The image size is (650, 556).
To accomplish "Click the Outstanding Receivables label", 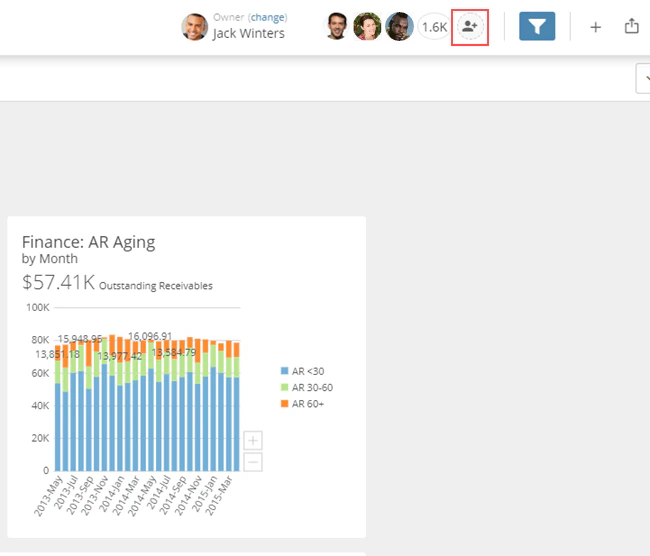I will pos(156,286).
